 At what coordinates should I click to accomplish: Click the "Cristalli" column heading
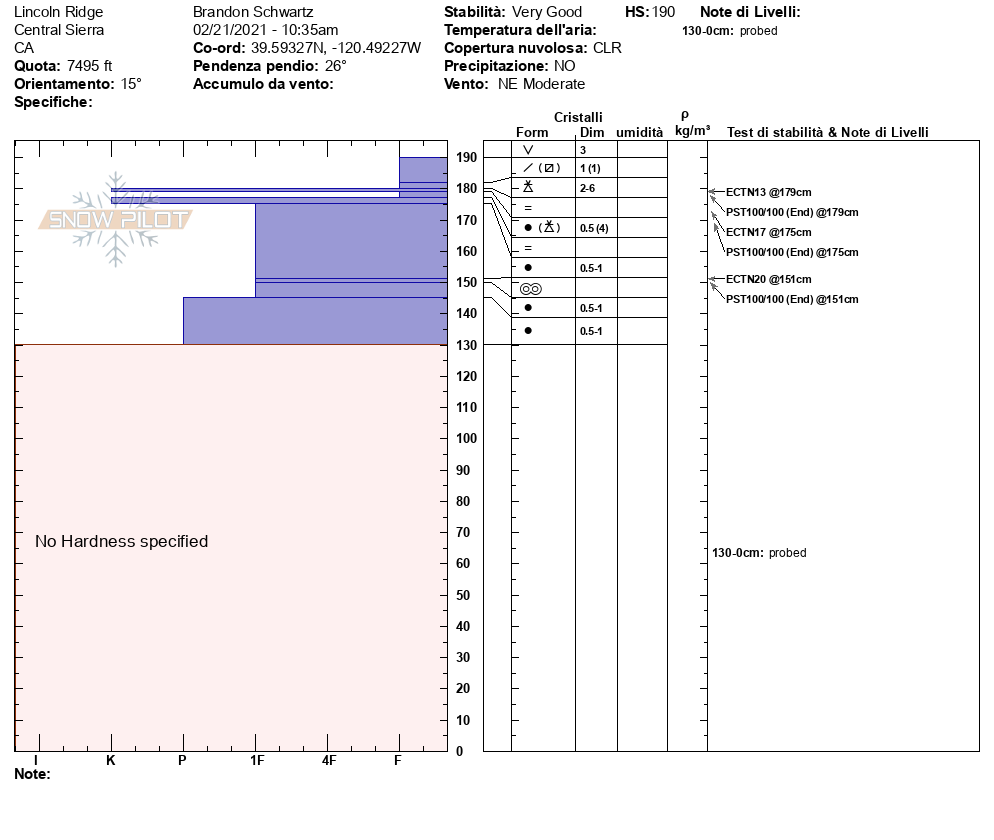tap(578, 117)
